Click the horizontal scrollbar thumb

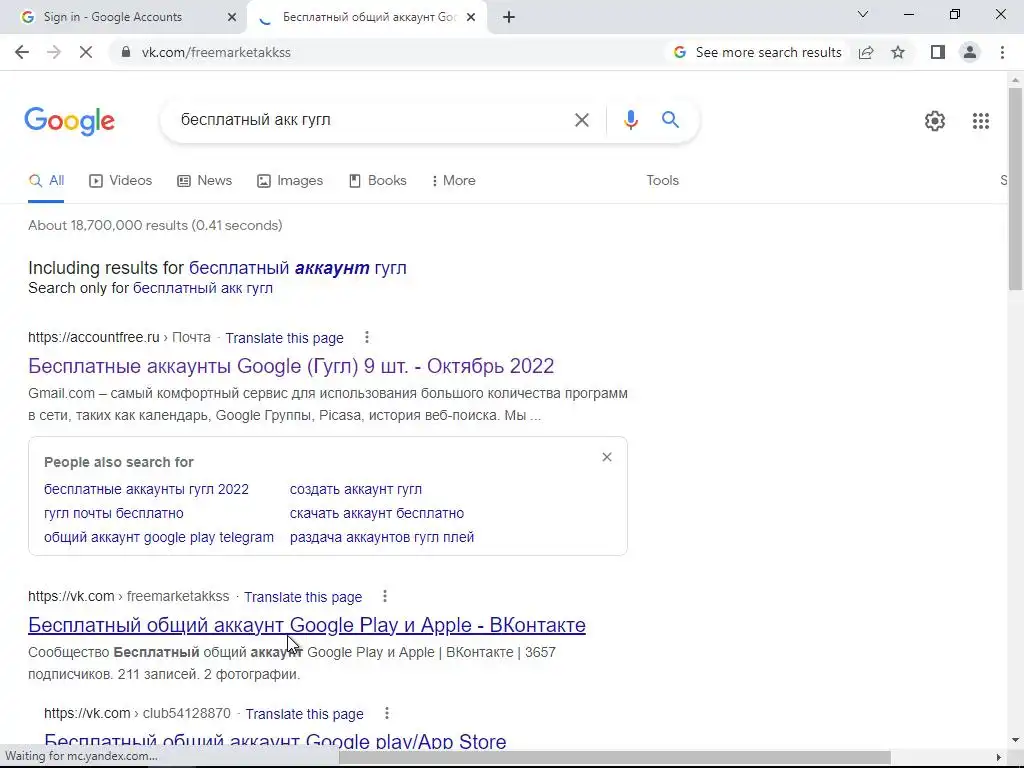point(614,757)
